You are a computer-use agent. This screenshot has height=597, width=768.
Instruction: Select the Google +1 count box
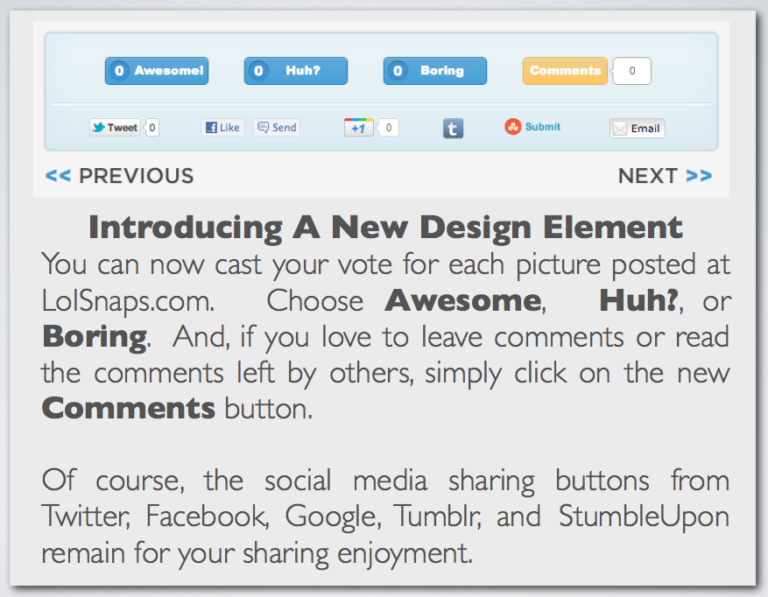coord(388,127)
